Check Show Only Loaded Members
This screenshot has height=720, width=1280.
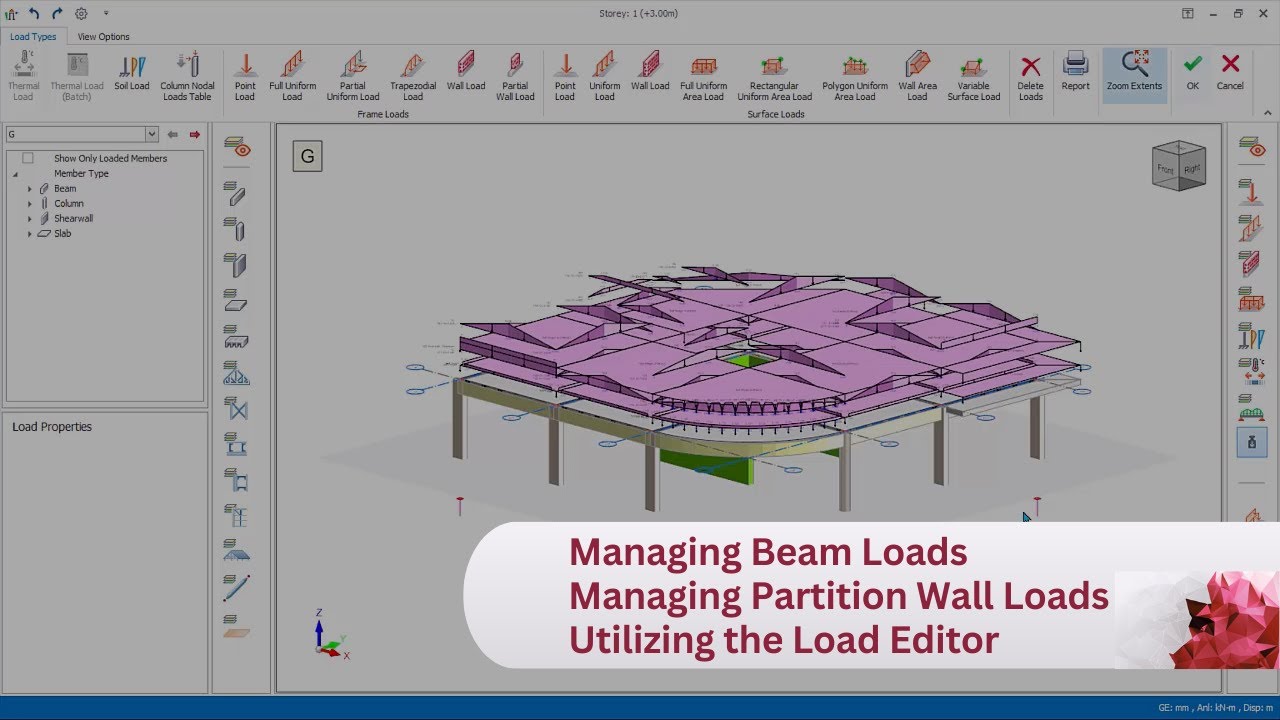[x=28, y=158]
